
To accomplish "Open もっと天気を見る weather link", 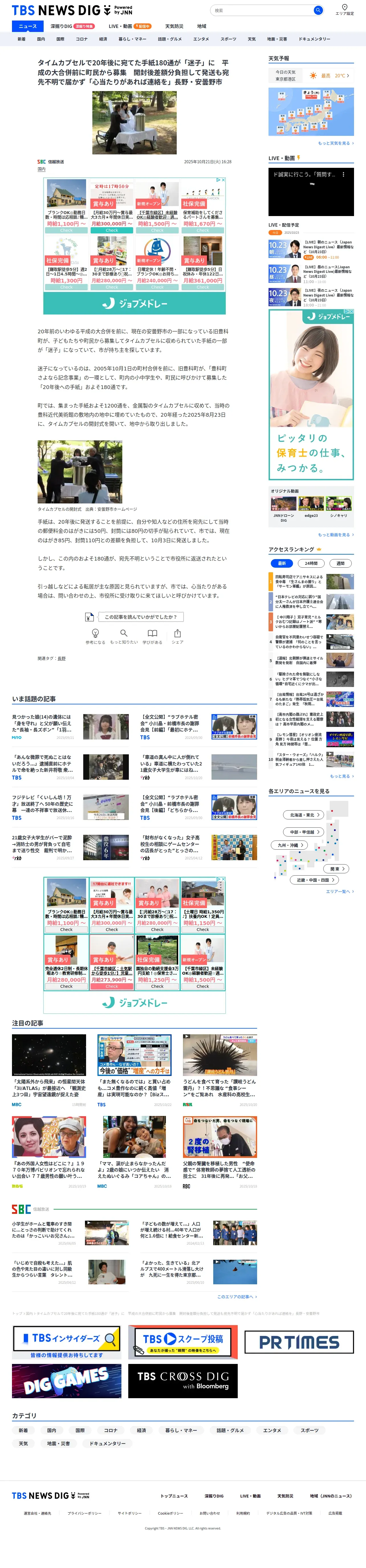I will click(x=335, y=143).
